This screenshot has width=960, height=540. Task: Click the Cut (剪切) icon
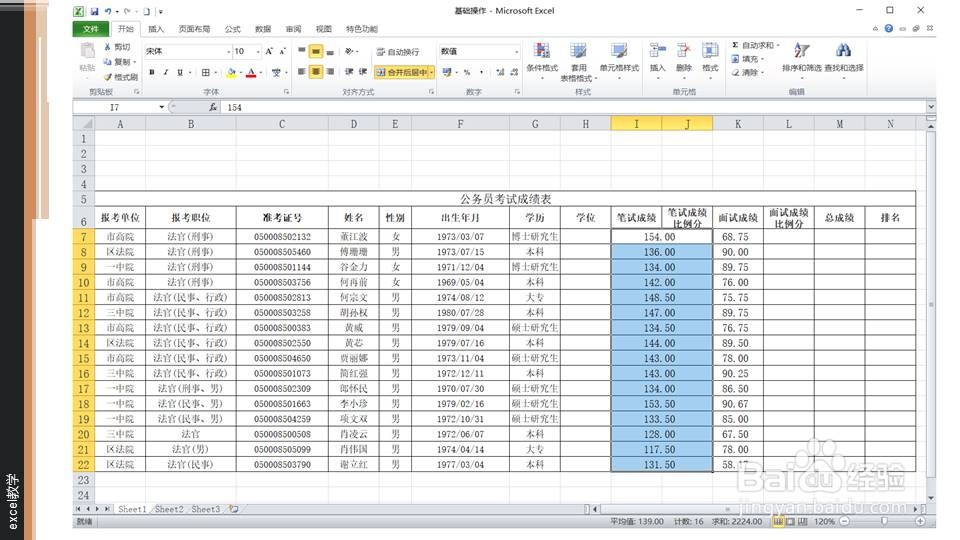(x=108, y=47)
